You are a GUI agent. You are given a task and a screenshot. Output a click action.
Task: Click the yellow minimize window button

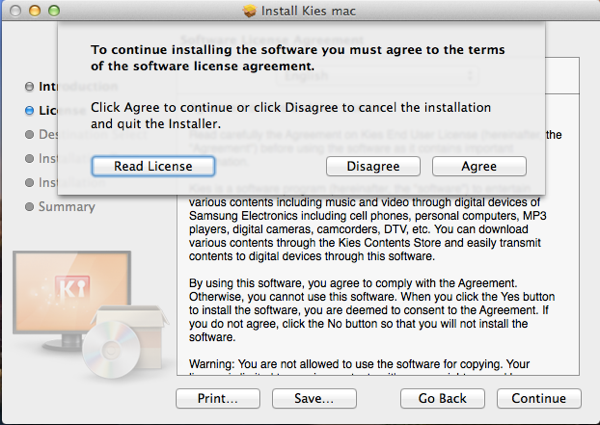point(35,10)
